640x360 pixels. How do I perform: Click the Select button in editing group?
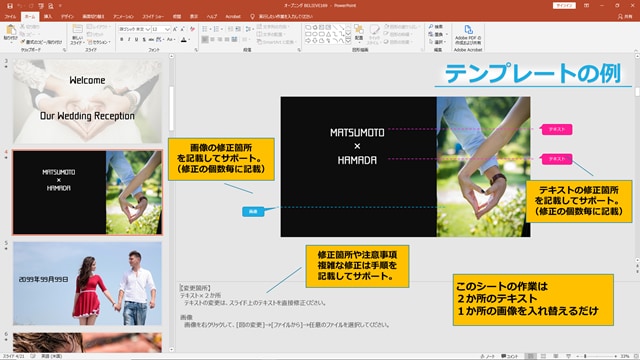[x=438, y=42]
